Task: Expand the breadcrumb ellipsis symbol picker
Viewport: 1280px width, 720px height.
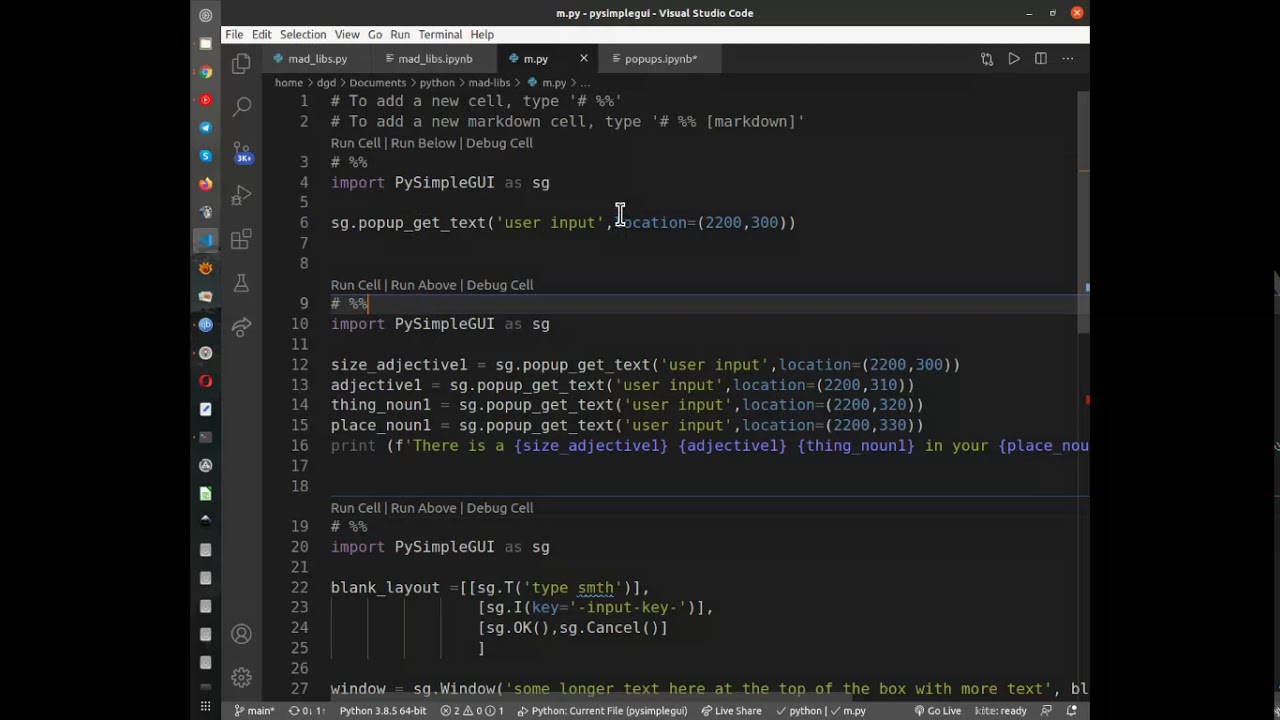Action: pyautogui.click(x=585, y=83)
